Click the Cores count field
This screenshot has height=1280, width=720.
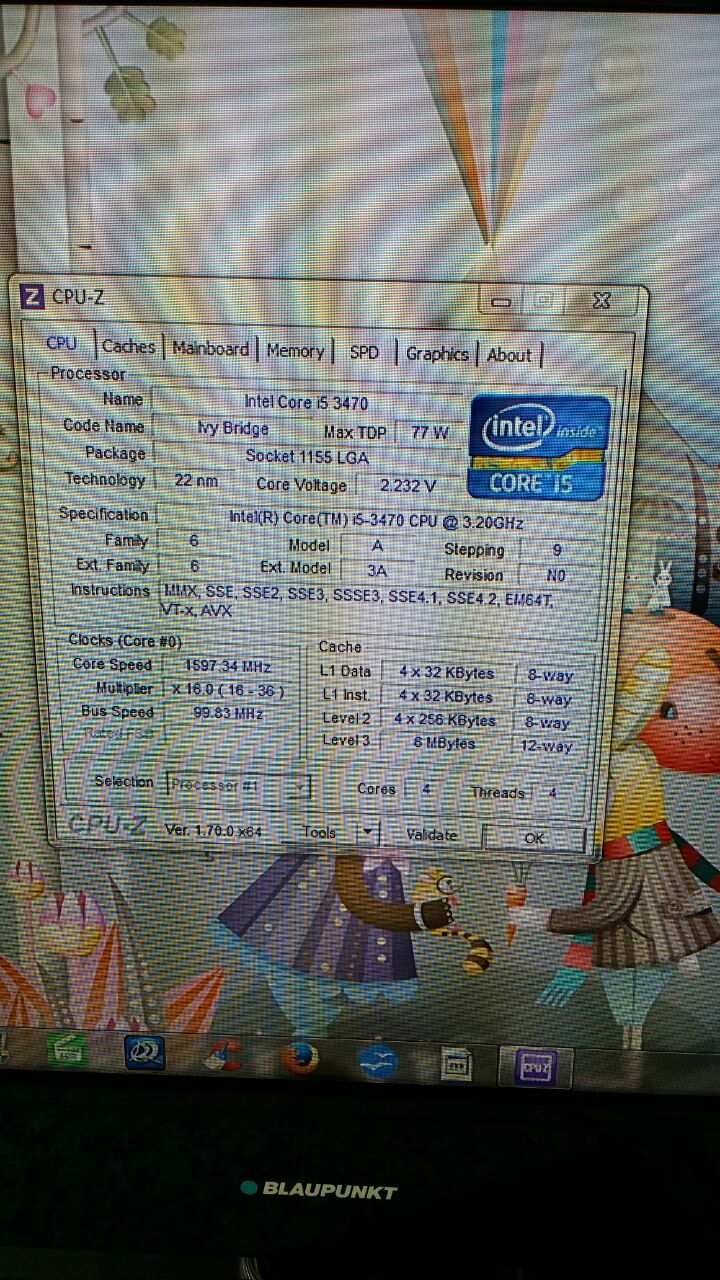427,789
